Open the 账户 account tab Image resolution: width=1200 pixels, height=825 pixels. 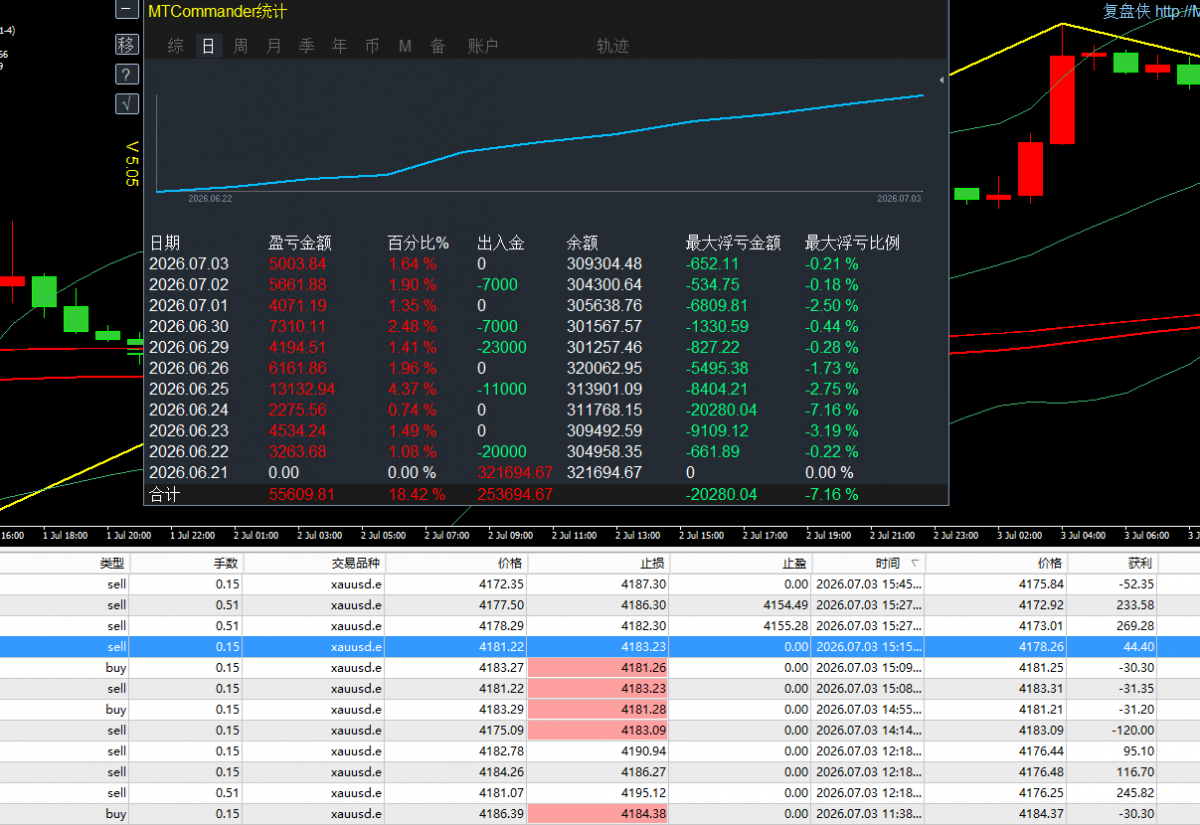[483, 45]
